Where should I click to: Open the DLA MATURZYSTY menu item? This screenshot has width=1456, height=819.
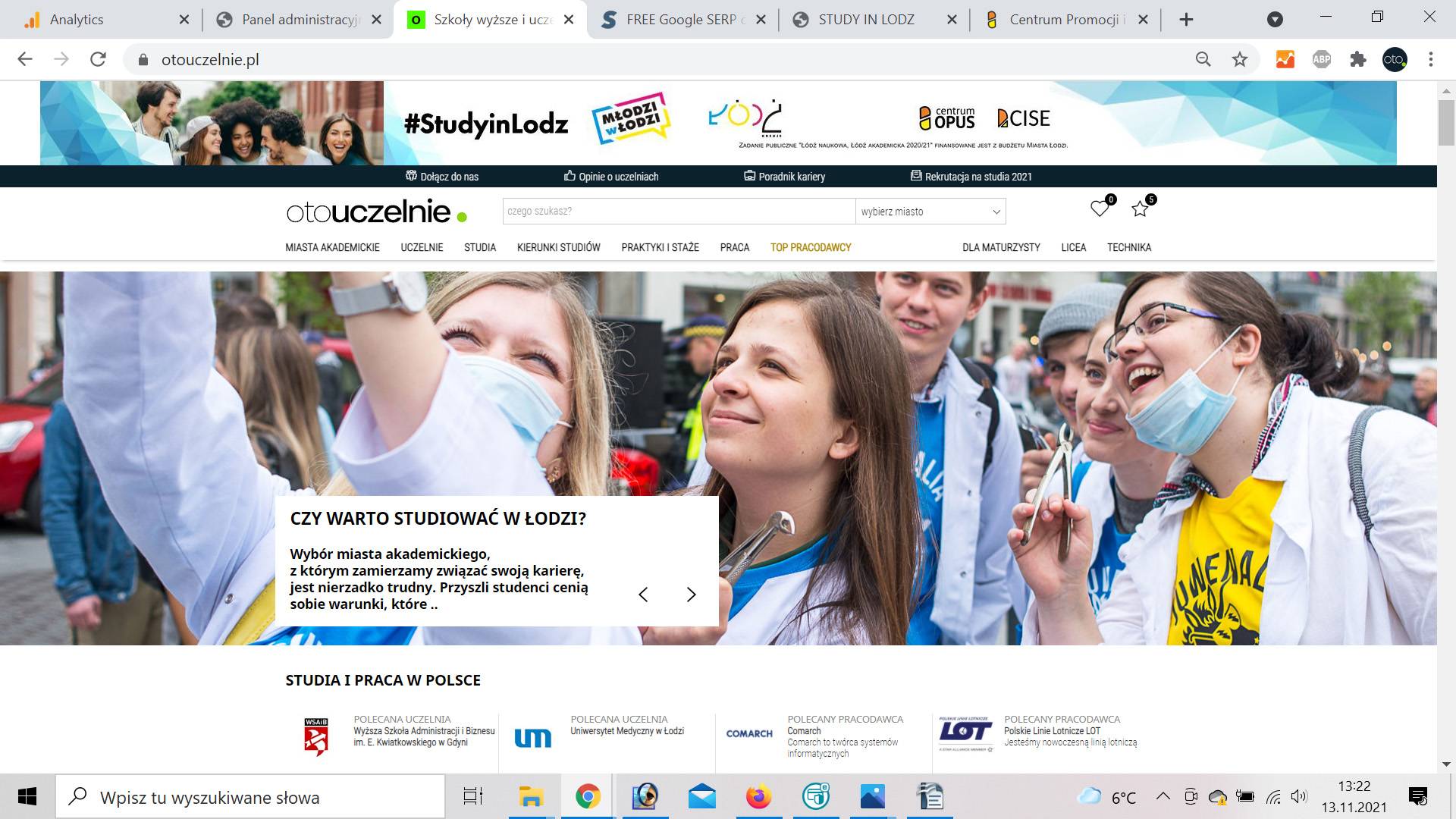pyautogui.click(x=1001, y=247)
